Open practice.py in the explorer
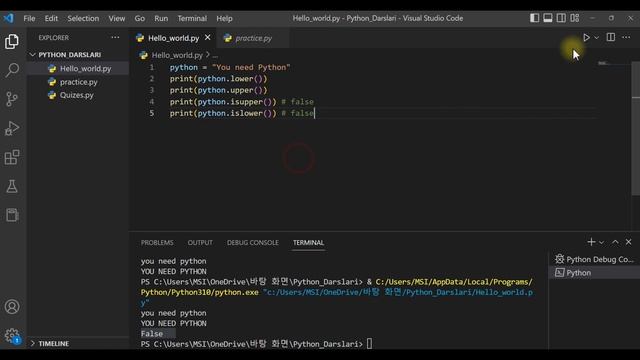Viewport: 640px width, 360px height. [x=78, y=82]
